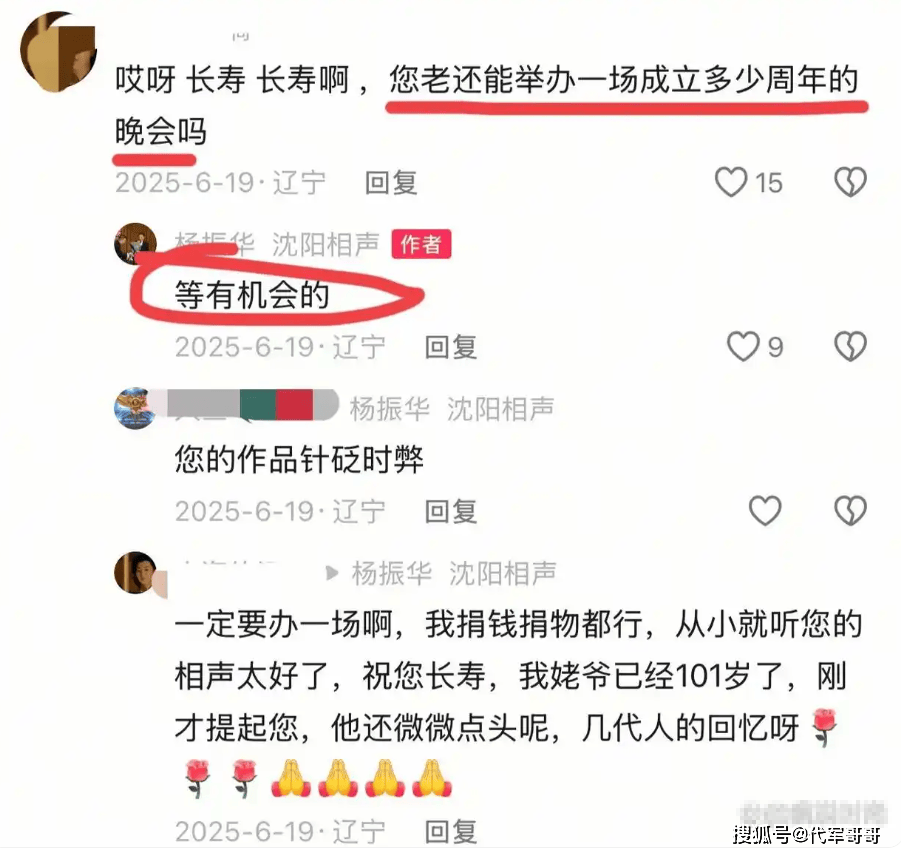Dislike the author's reply 等有机会的

(x=850, y=346)
